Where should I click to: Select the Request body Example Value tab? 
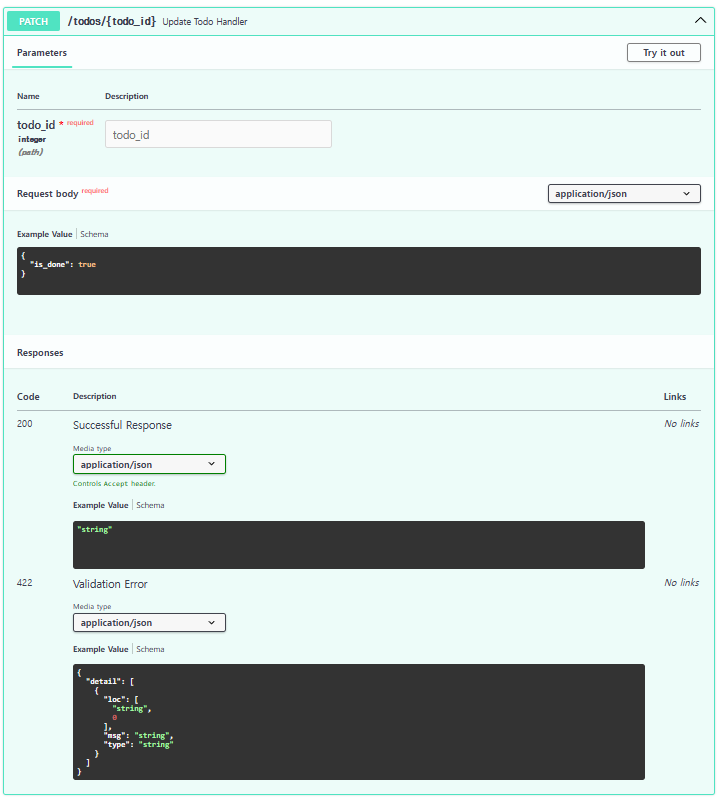(45, 234)
